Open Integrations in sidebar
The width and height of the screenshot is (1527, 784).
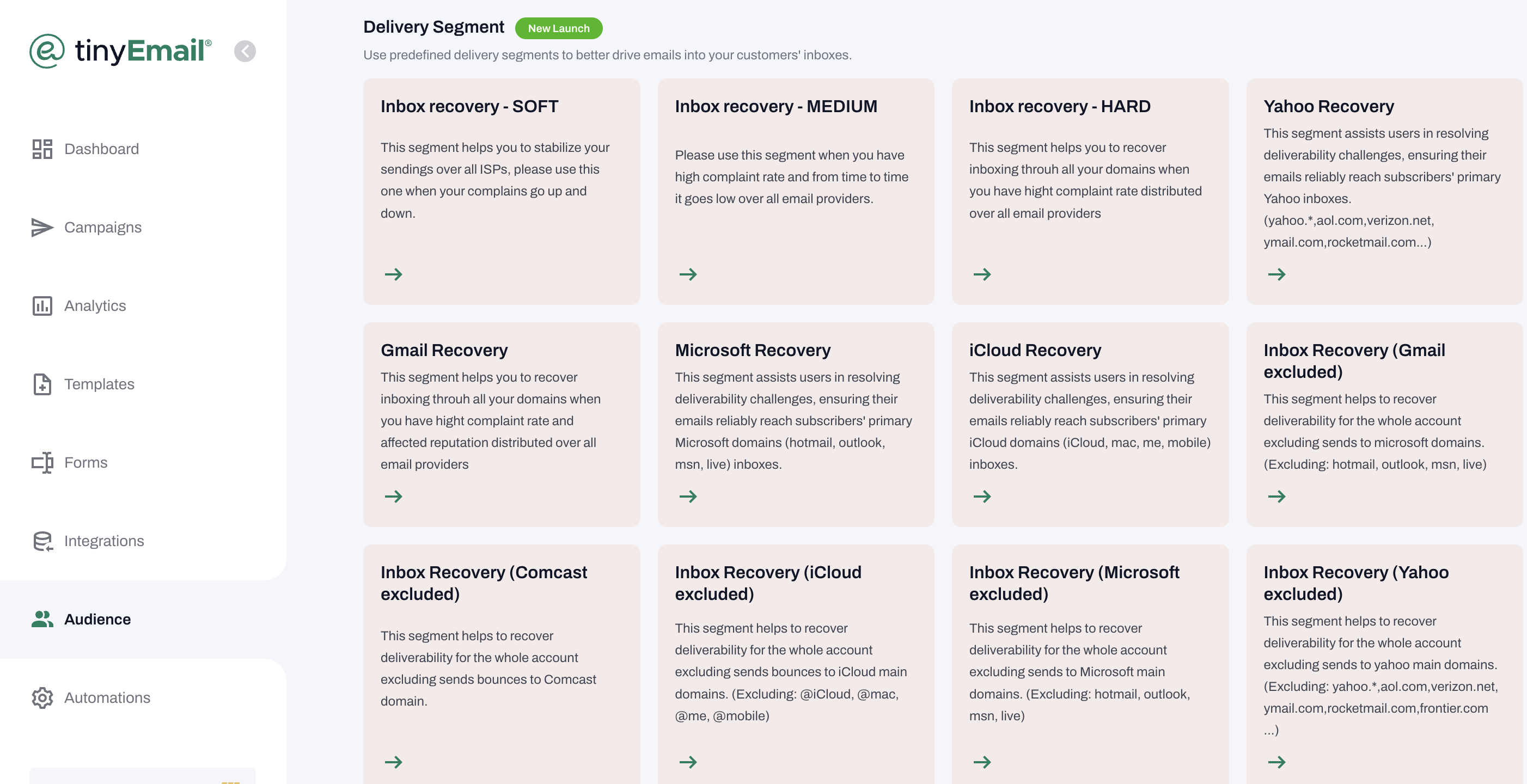[x=103, y=541]
